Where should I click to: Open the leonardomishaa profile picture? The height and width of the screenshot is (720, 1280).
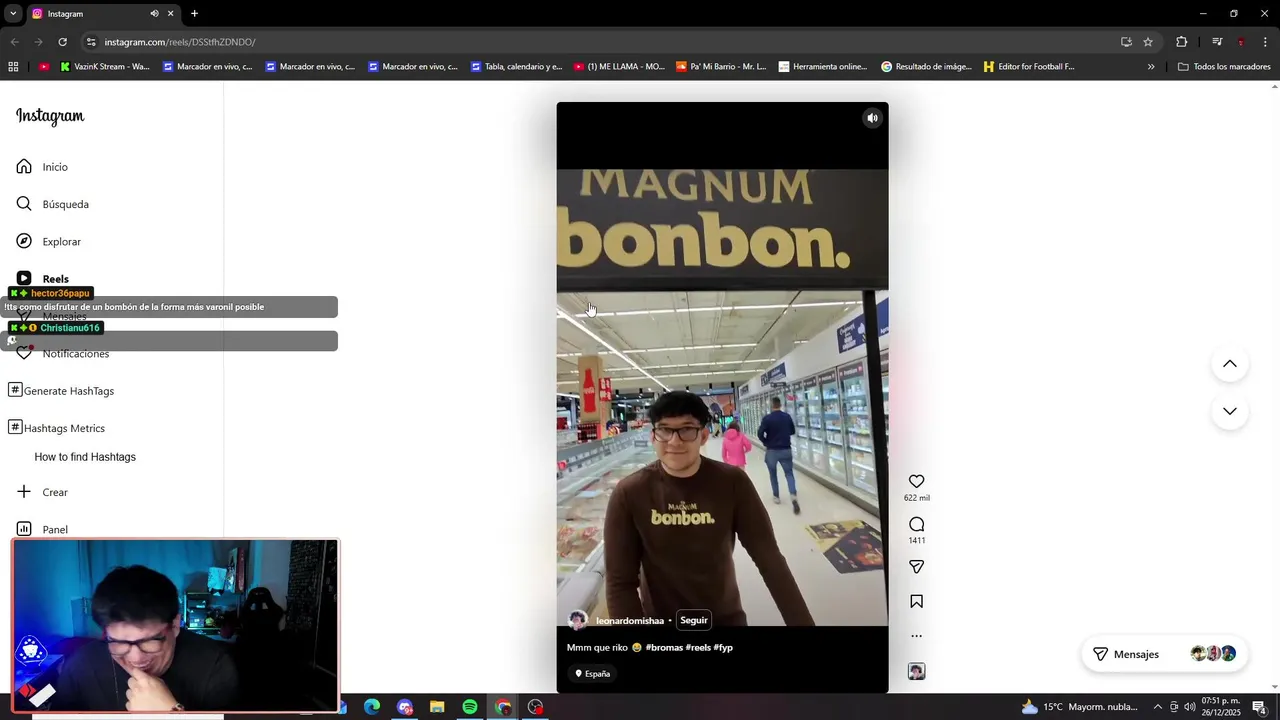[x=577, y=620]
